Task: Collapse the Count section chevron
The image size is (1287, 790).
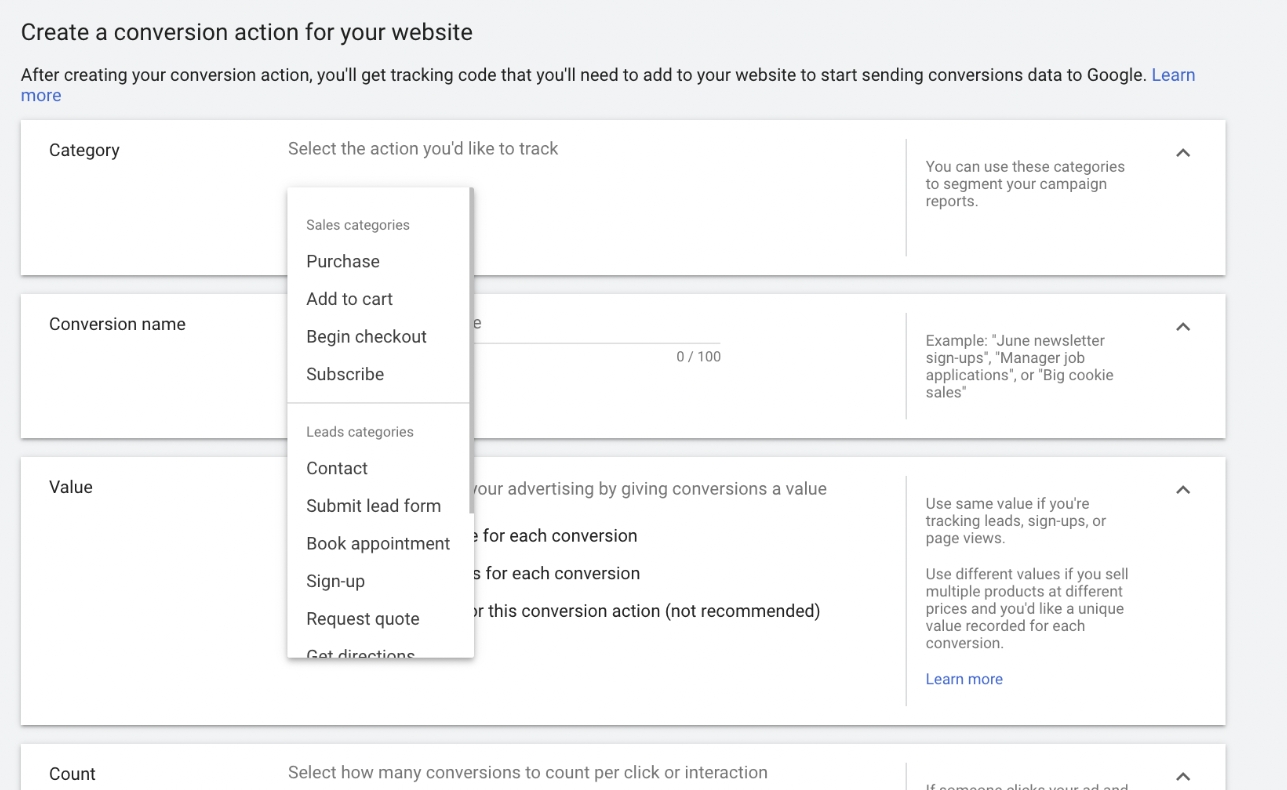Action: coord(1183,776)
